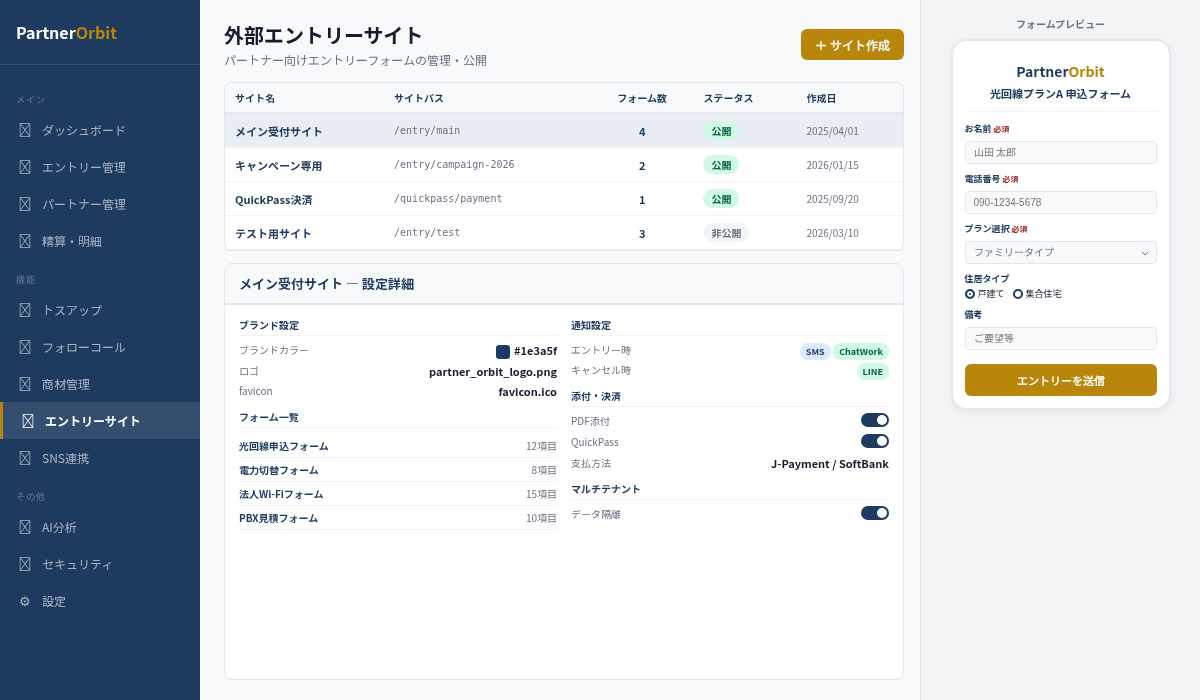Screen dimensions: 1200x700
Task: Toggle the PDF添付 switch
Action: 874,420
